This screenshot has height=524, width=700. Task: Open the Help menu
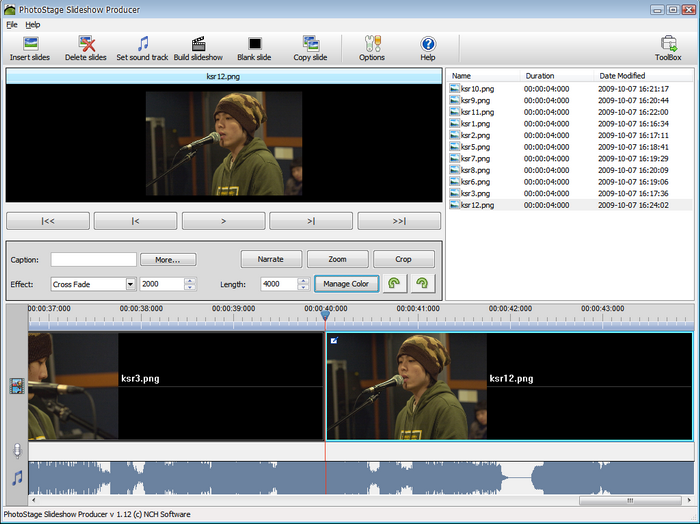point(33,24)
